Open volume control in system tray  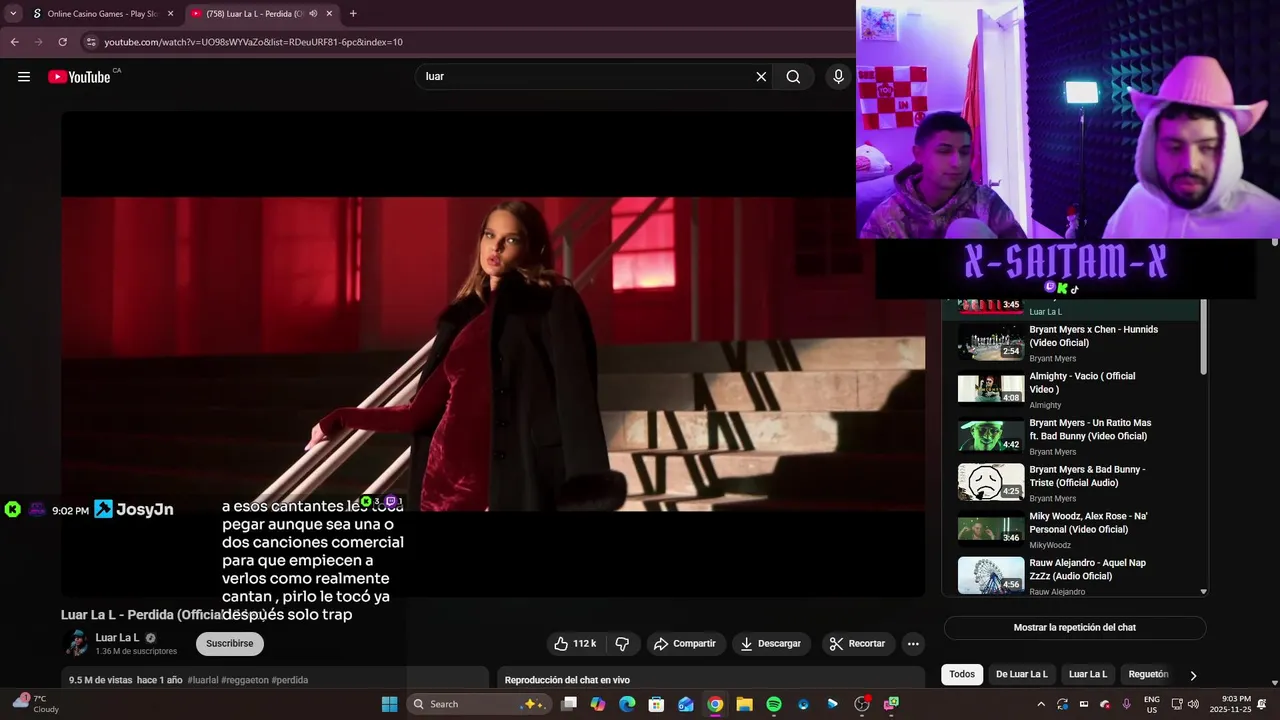pyautogui.click(x=1195, y=704)
